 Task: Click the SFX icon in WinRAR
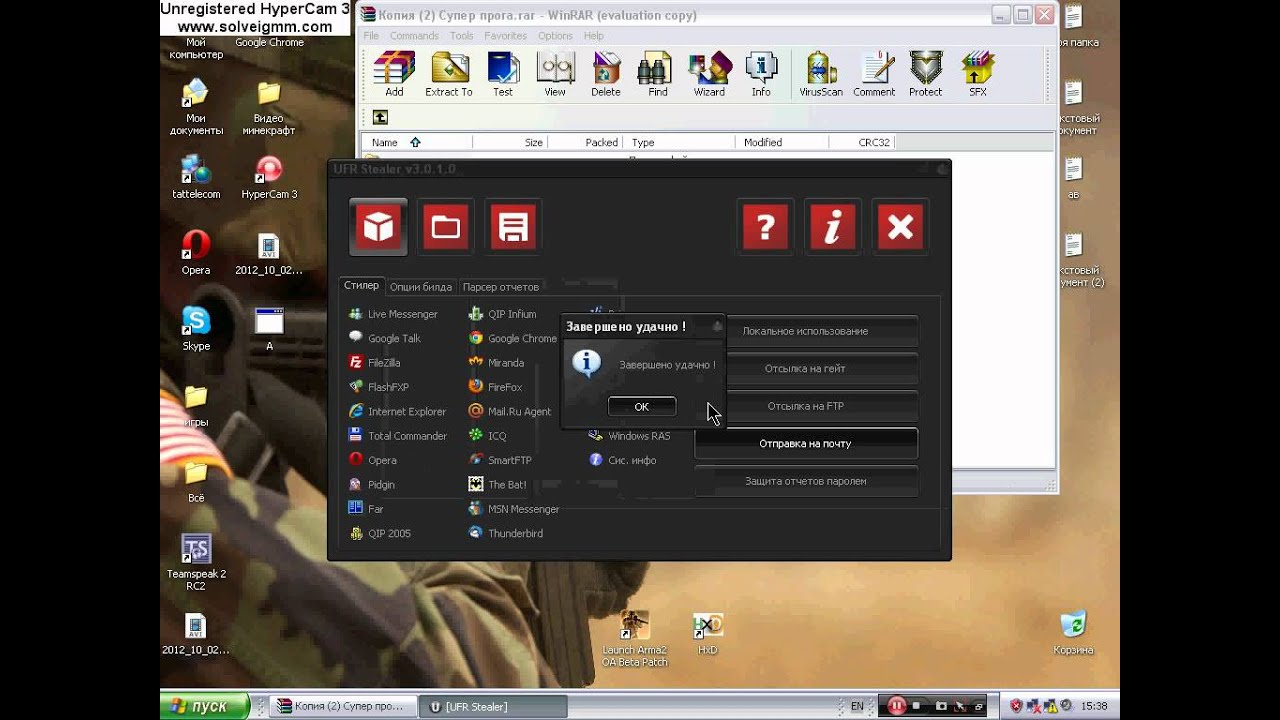tap(978, 75)
